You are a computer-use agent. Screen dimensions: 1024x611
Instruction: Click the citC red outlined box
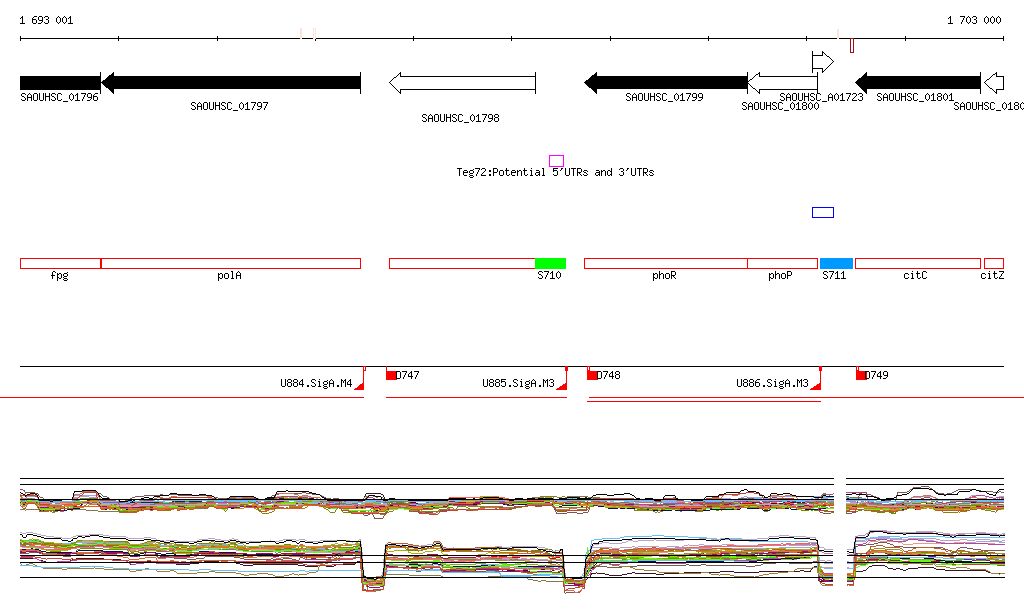(x=918, y=264)
